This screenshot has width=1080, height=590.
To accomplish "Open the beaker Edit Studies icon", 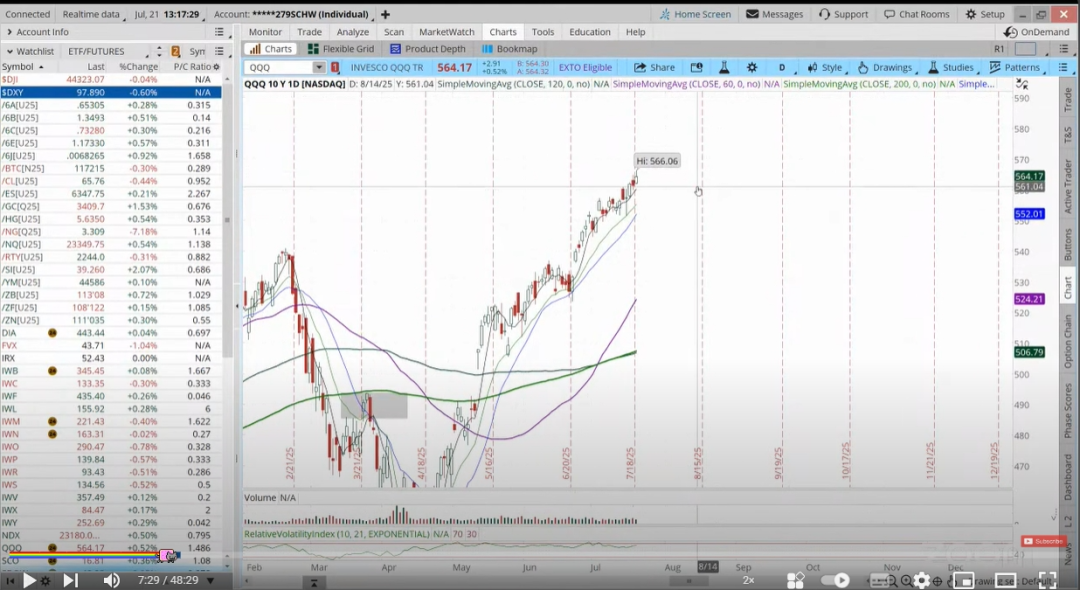I will tap(724, 67).
